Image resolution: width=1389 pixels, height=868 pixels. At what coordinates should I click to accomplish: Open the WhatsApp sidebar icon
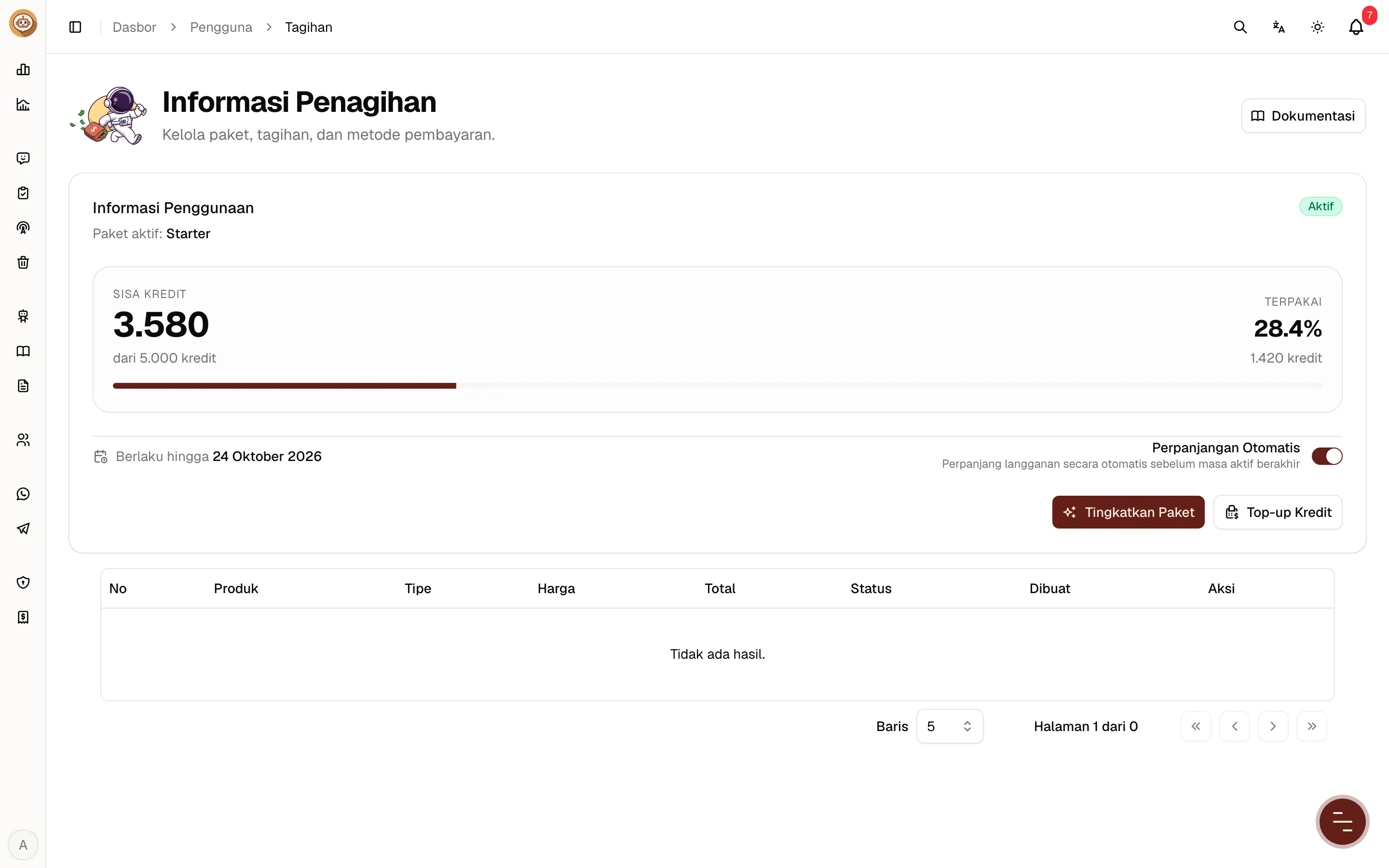[x=23, y=494]
